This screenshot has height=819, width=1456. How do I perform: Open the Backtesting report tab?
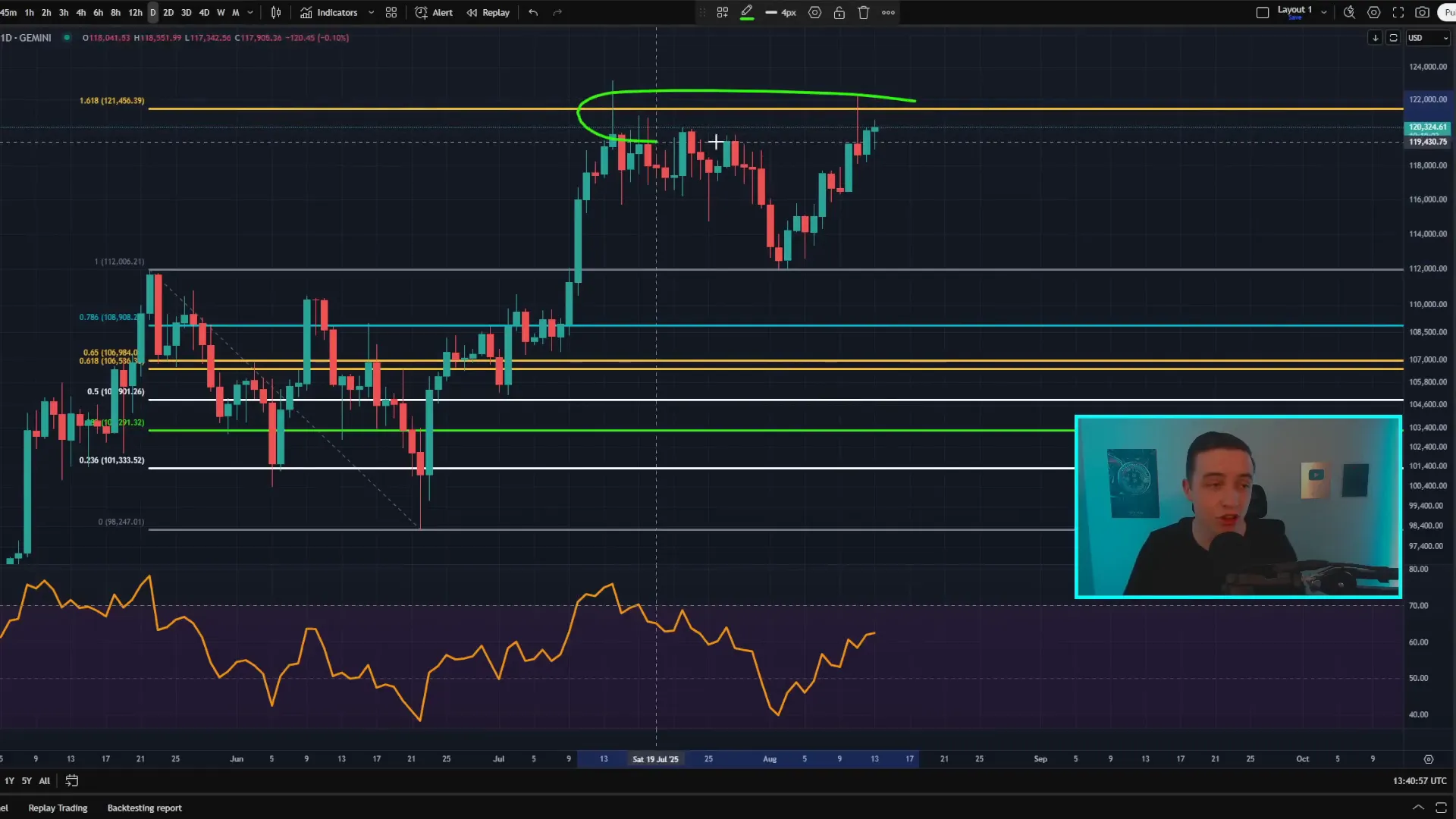144,808
